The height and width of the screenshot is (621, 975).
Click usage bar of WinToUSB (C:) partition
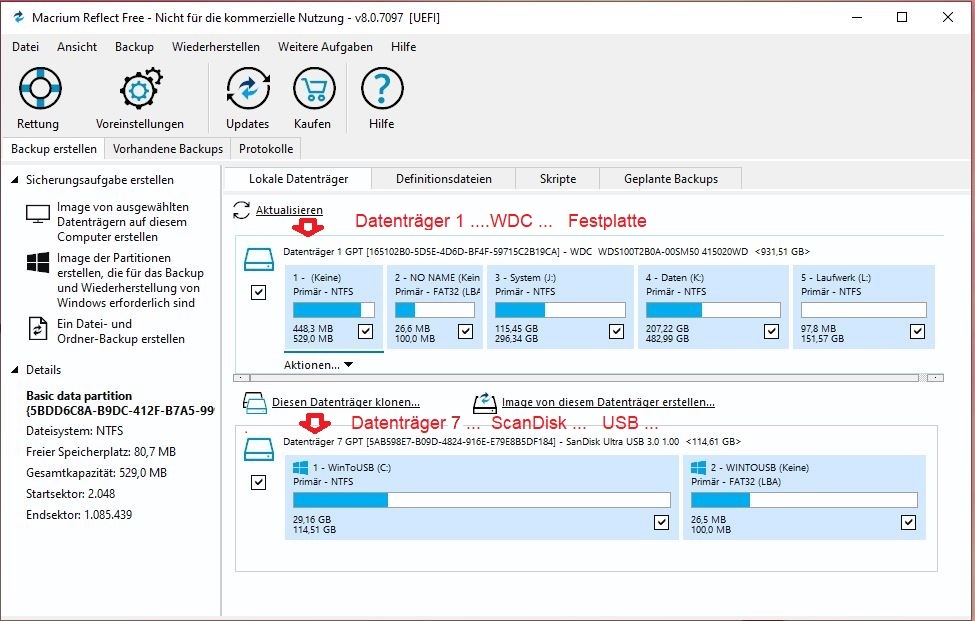[x=482, y=500]
